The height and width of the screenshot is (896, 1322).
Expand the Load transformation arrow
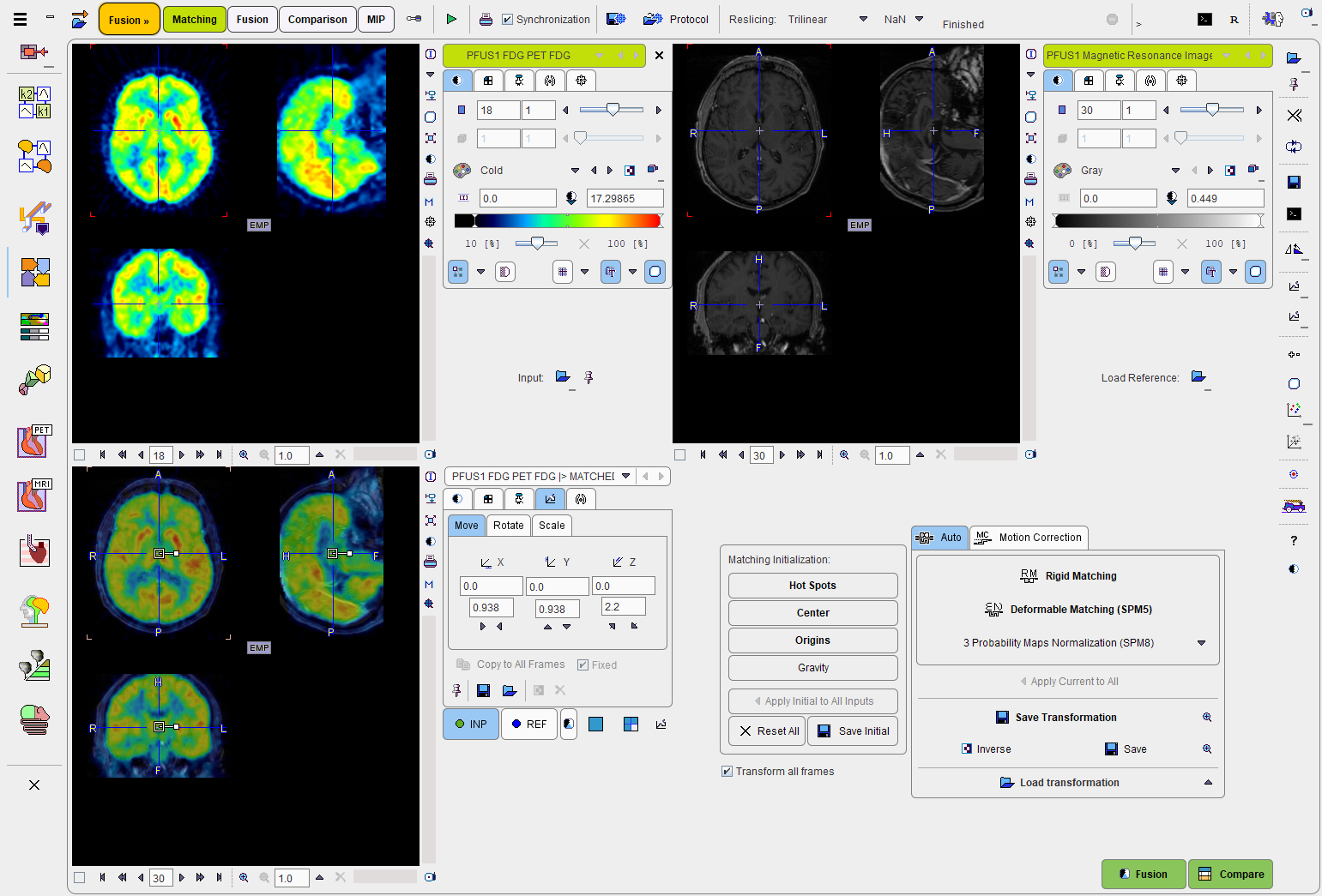coord(1208,783)
